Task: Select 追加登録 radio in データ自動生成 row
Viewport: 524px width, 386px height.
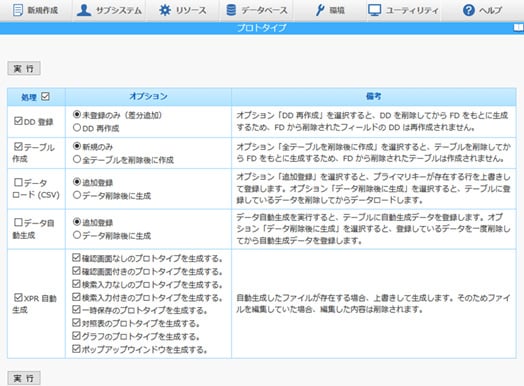Action: click(x=77, y=222)
